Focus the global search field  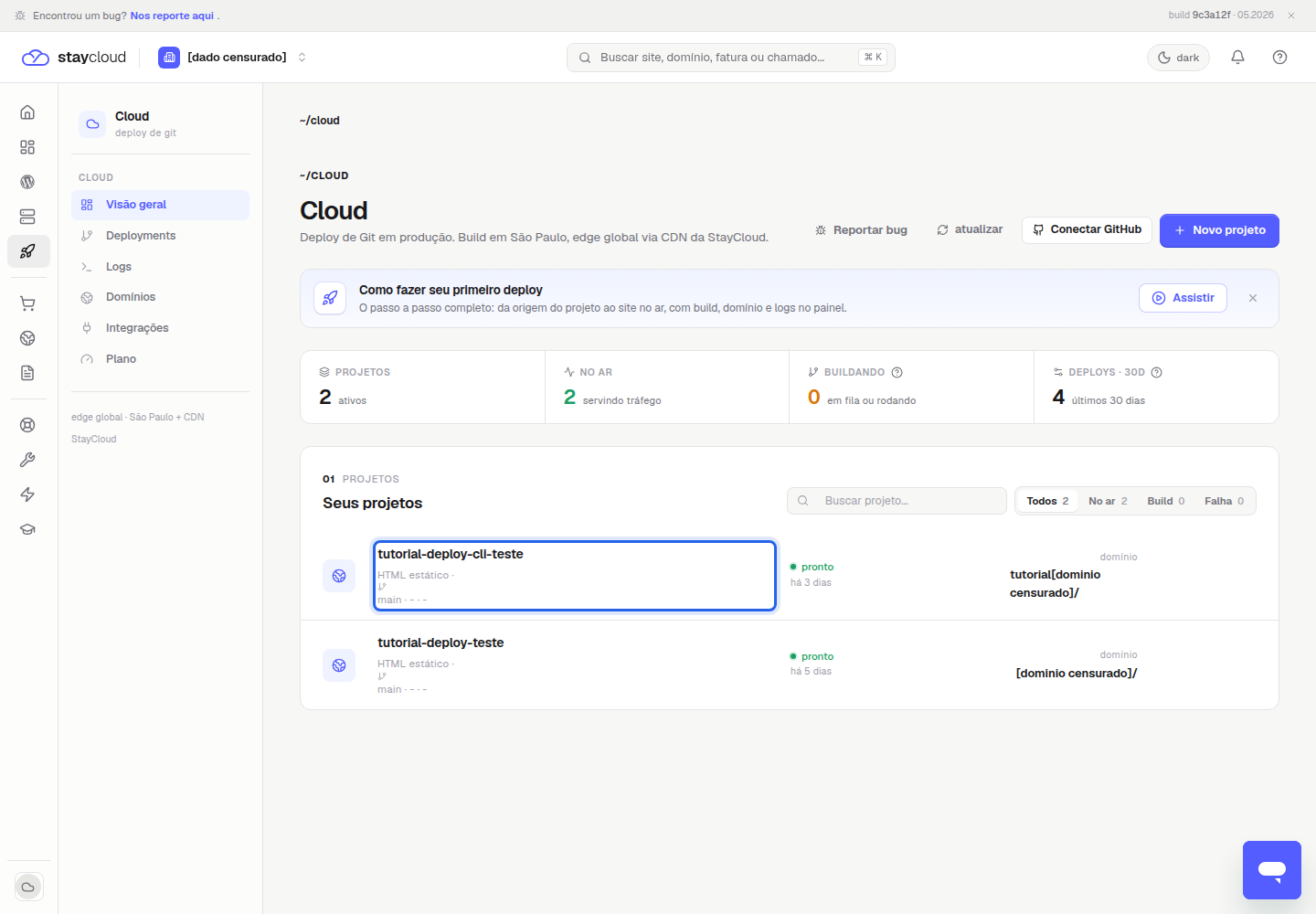coord(730,57)
